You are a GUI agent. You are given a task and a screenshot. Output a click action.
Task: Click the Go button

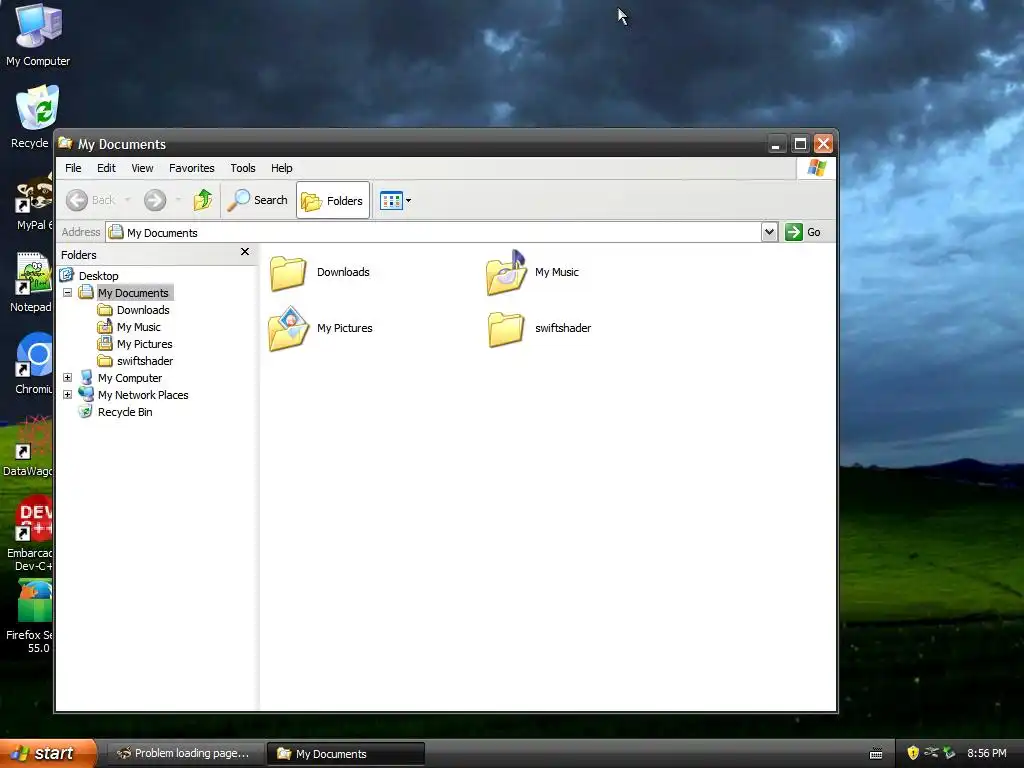(803, 232)
